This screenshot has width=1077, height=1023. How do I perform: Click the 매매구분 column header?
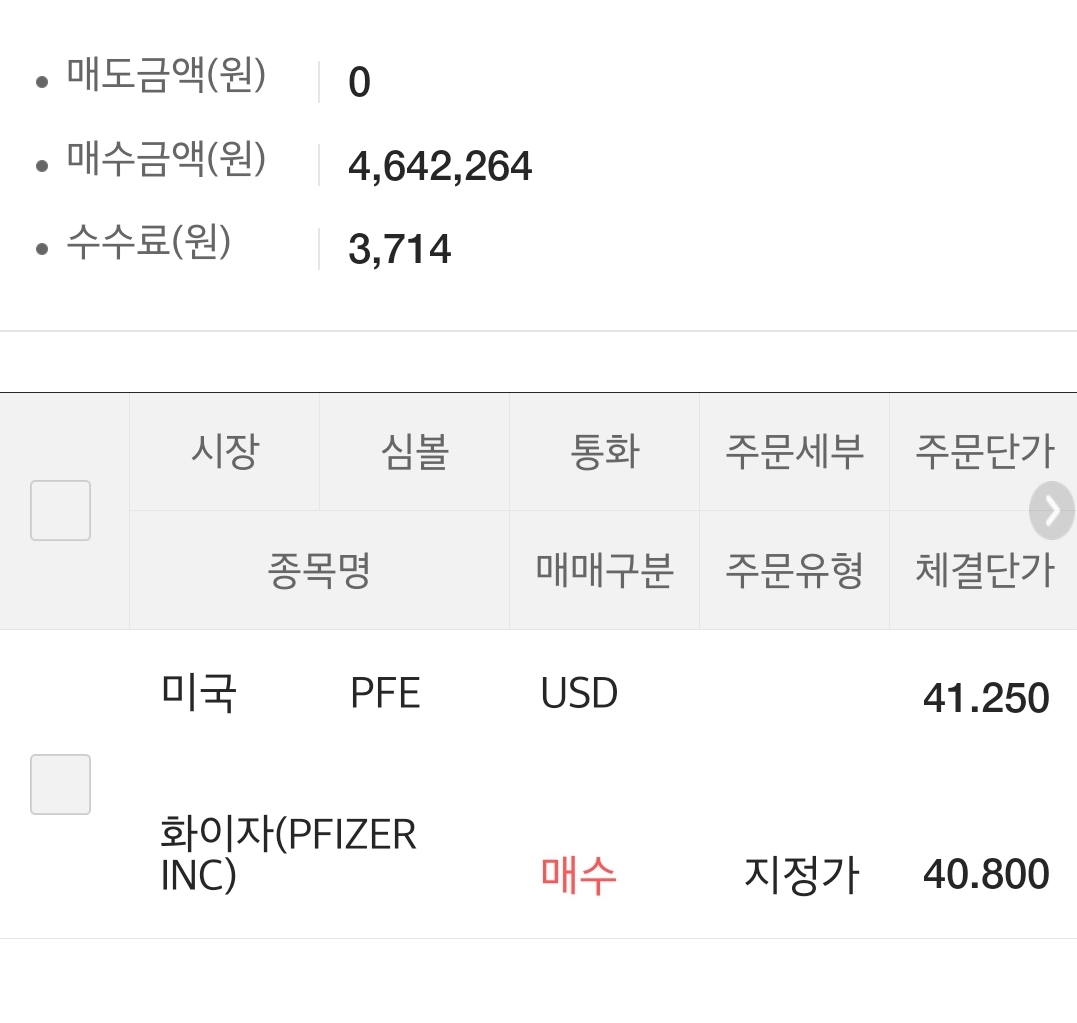pos(604,571)
